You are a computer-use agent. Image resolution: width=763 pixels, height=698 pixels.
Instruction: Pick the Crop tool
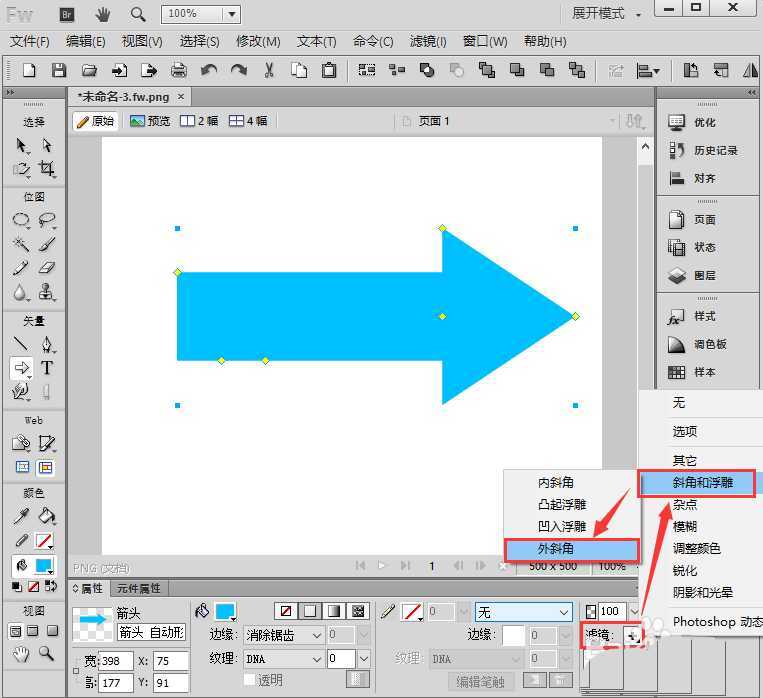46,169
